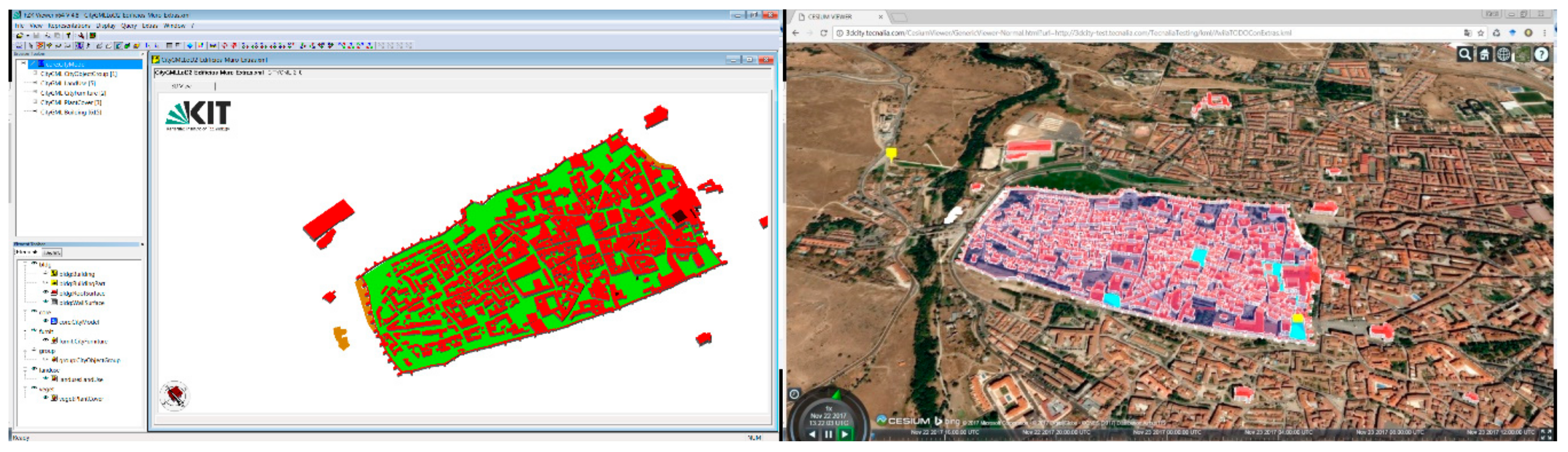Open the Cesium scene mode globe picker

coord(1503,54)
